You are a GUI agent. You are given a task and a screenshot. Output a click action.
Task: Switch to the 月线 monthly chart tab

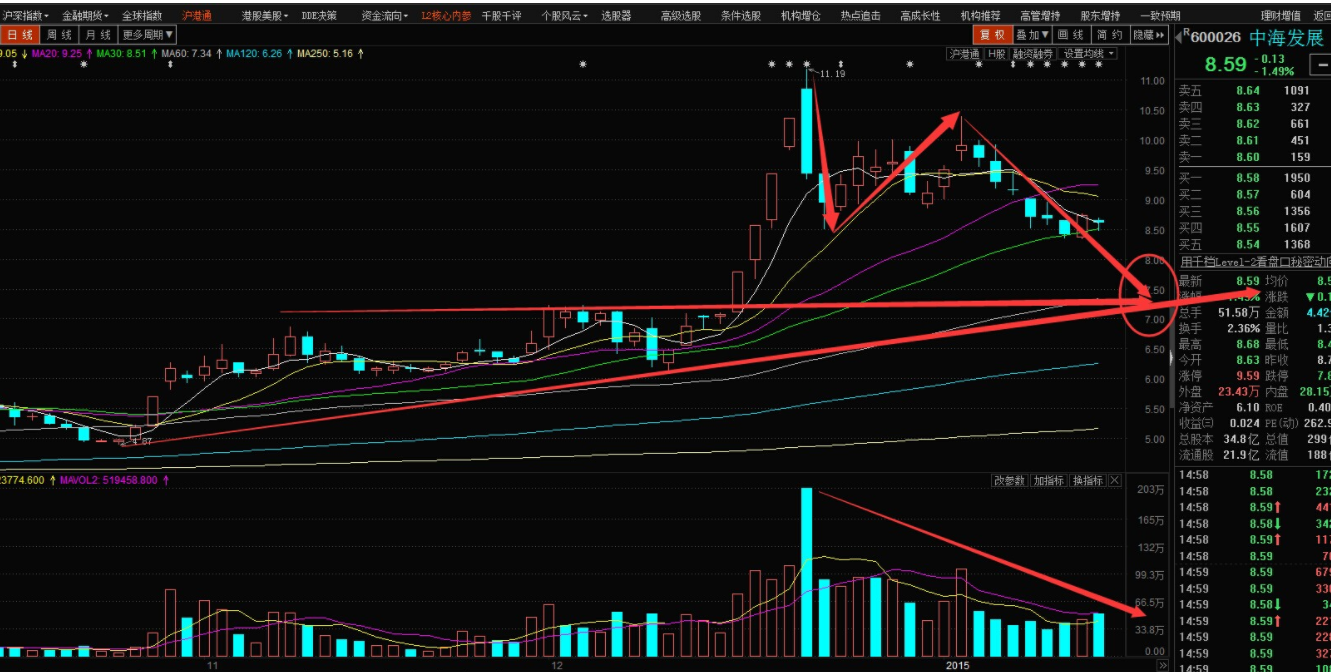pyautogui.click(x=100, y=35)
